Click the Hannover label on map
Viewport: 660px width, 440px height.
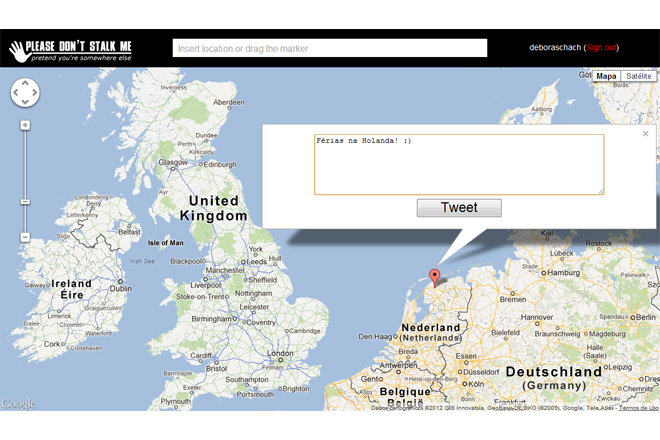tap(537, 317)
